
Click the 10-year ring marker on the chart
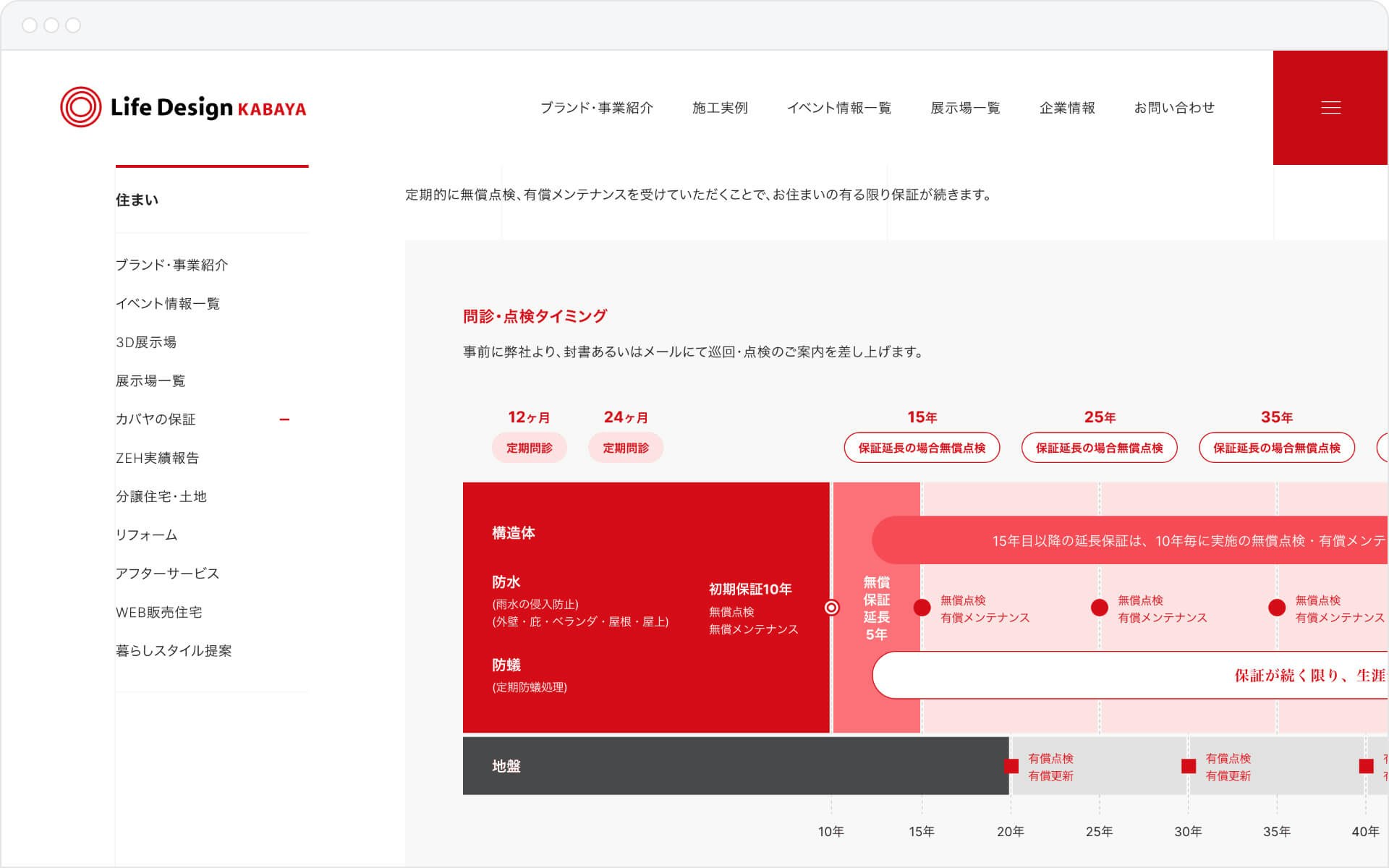(831, 608)
